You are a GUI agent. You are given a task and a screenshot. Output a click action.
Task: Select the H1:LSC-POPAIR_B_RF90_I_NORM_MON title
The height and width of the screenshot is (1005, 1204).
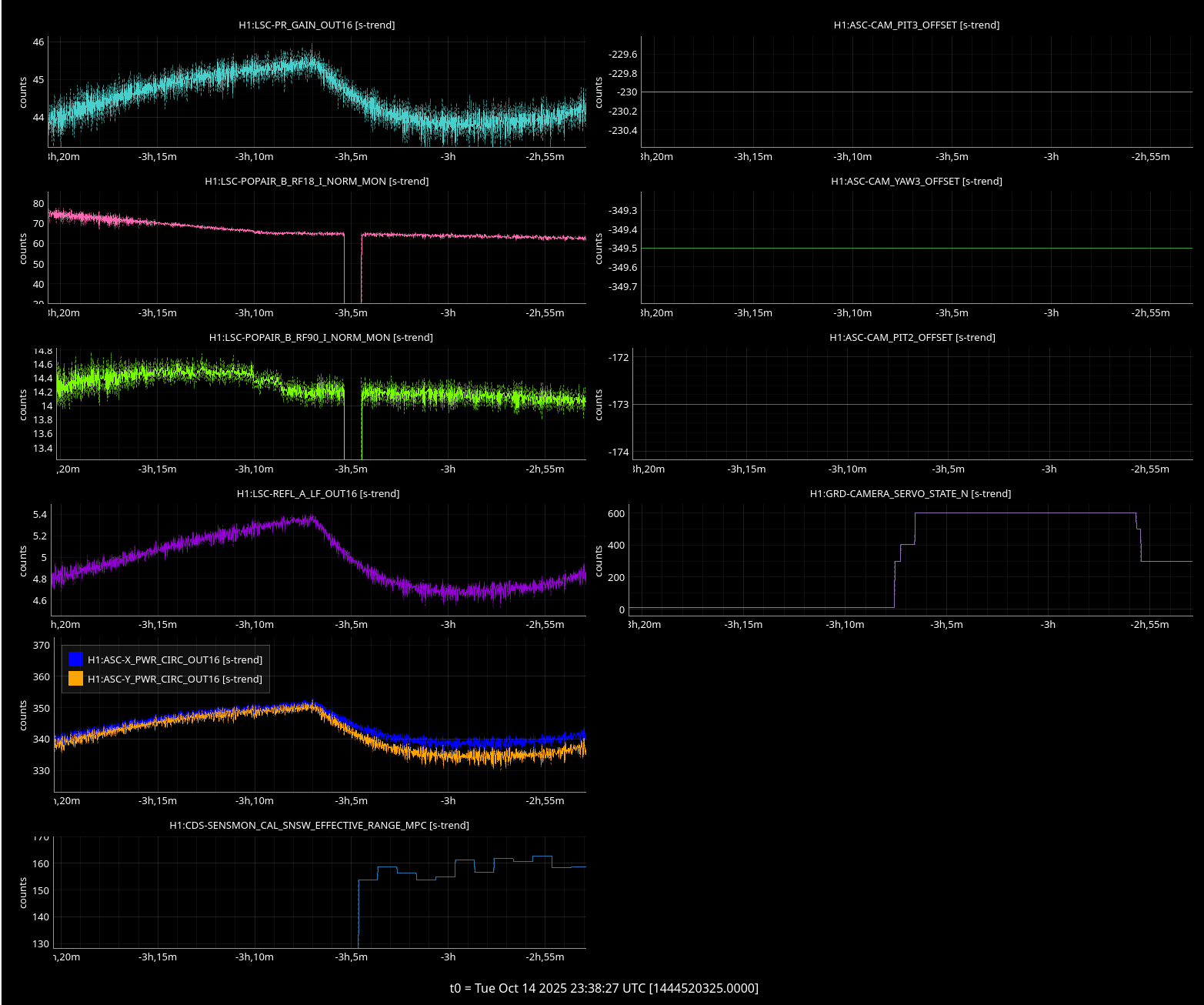pyautogui.click(x=321, y=337)
